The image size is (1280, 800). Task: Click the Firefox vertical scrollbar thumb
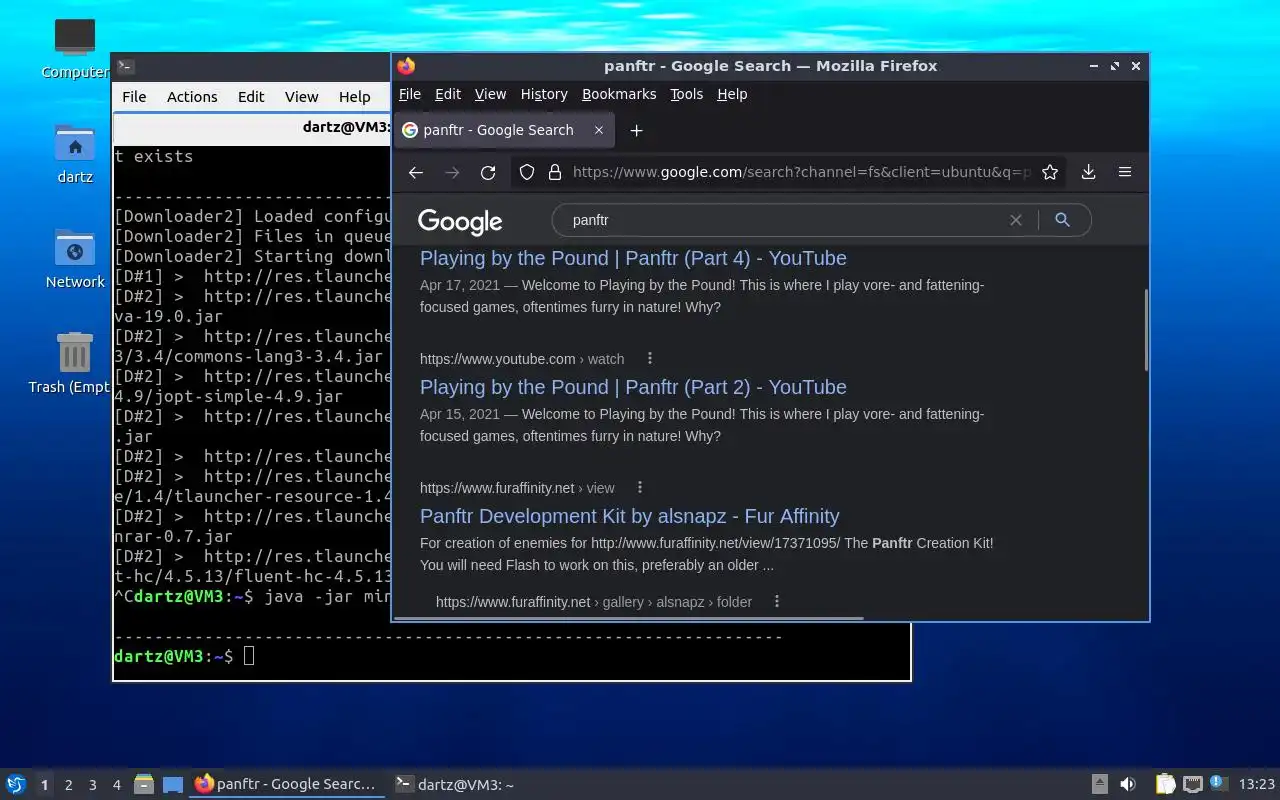click(x=1146, y=330)
